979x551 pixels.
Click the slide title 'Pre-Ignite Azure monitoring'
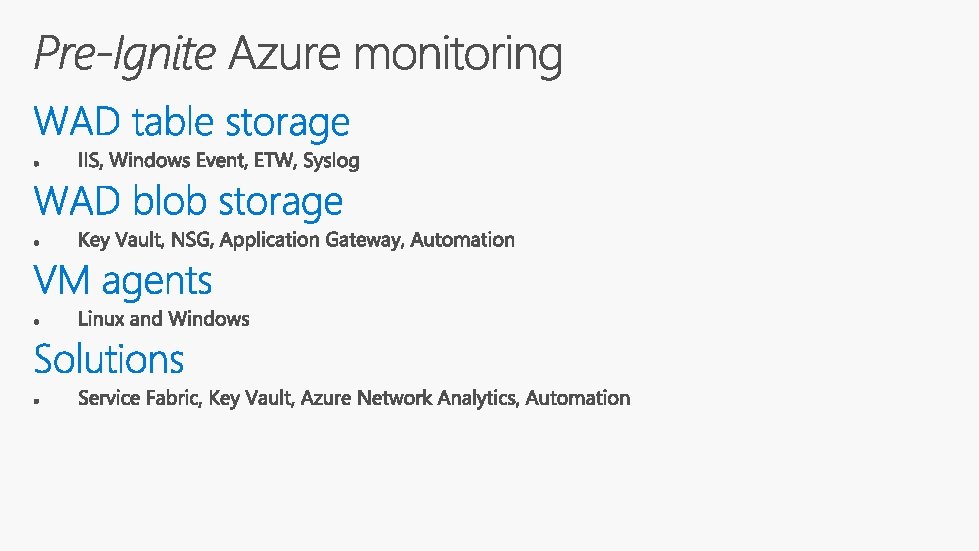click(298, 55)
